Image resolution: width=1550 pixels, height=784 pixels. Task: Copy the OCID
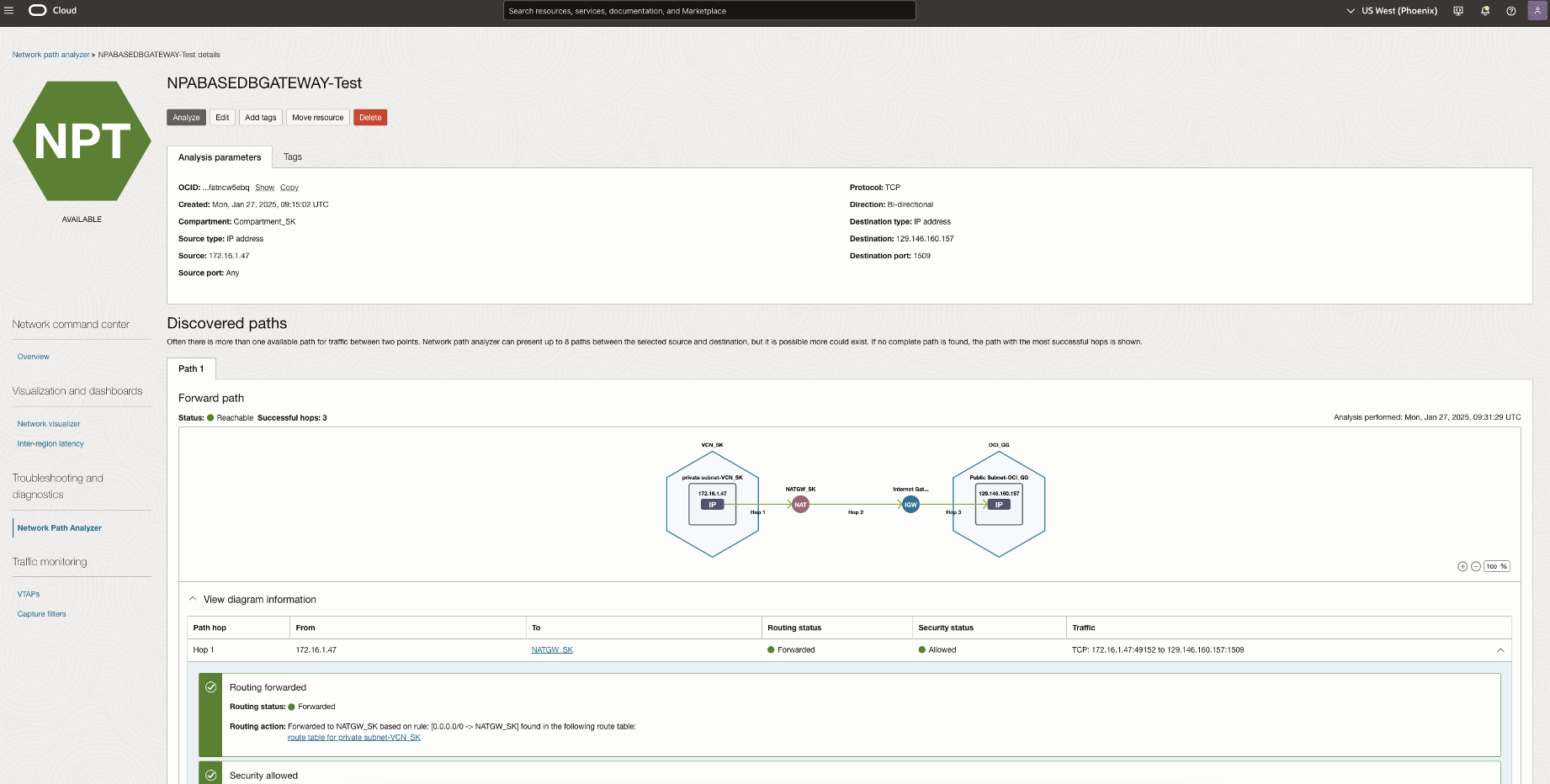(x=289, y=188)
